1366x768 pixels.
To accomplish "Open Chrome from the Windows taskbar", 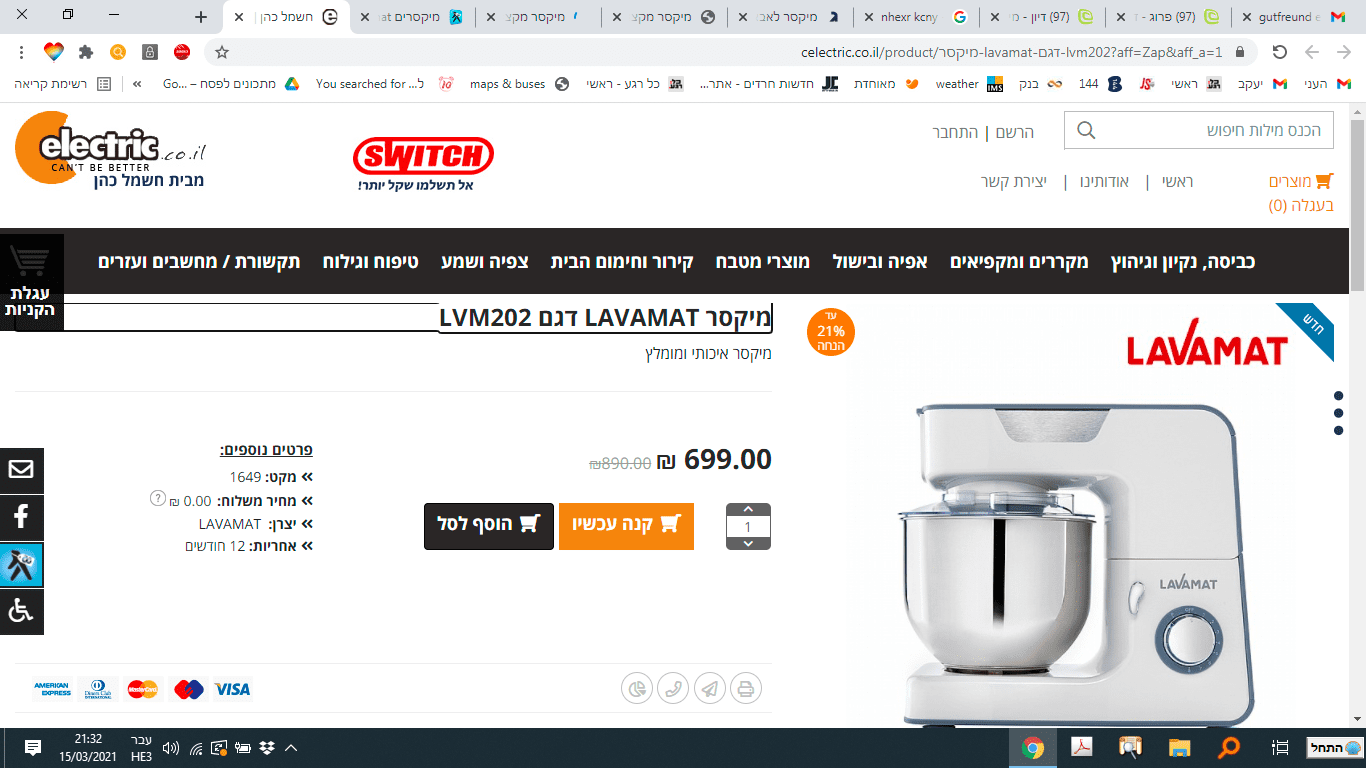I will [x=1033, y=747].
